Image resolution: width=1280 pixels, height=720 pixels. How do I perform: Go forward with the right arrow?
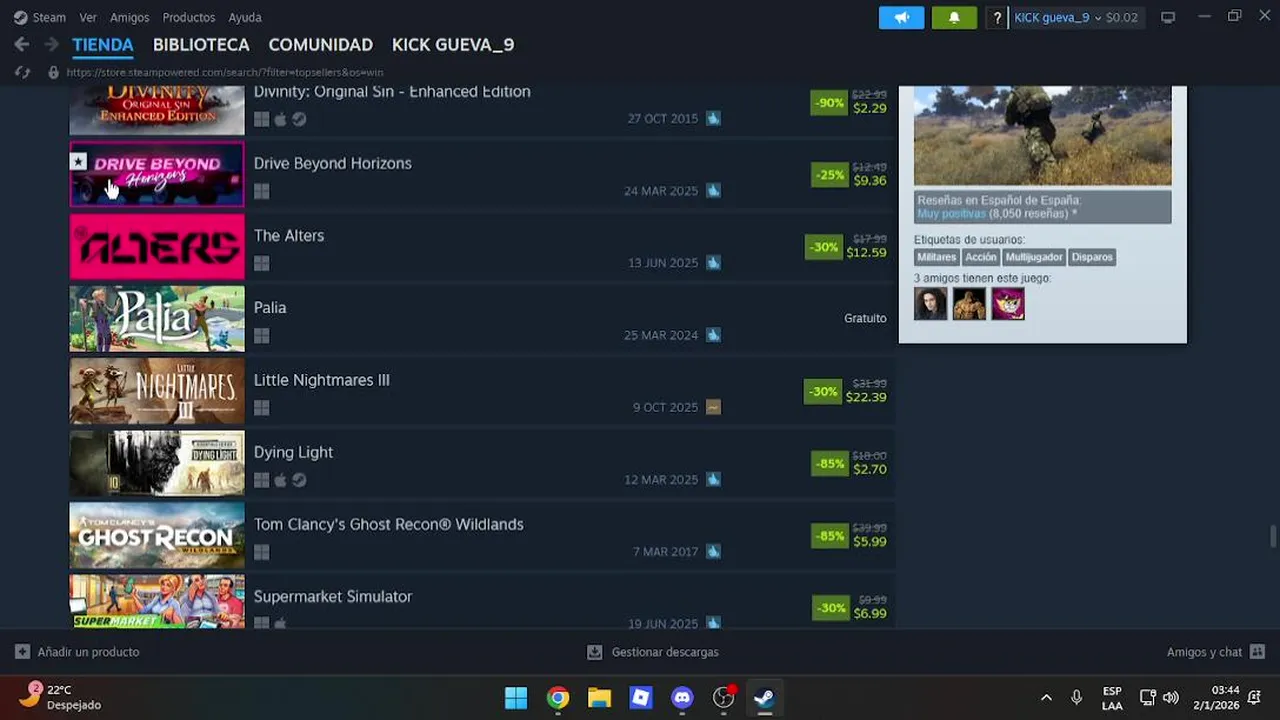[x=51, y=45]
